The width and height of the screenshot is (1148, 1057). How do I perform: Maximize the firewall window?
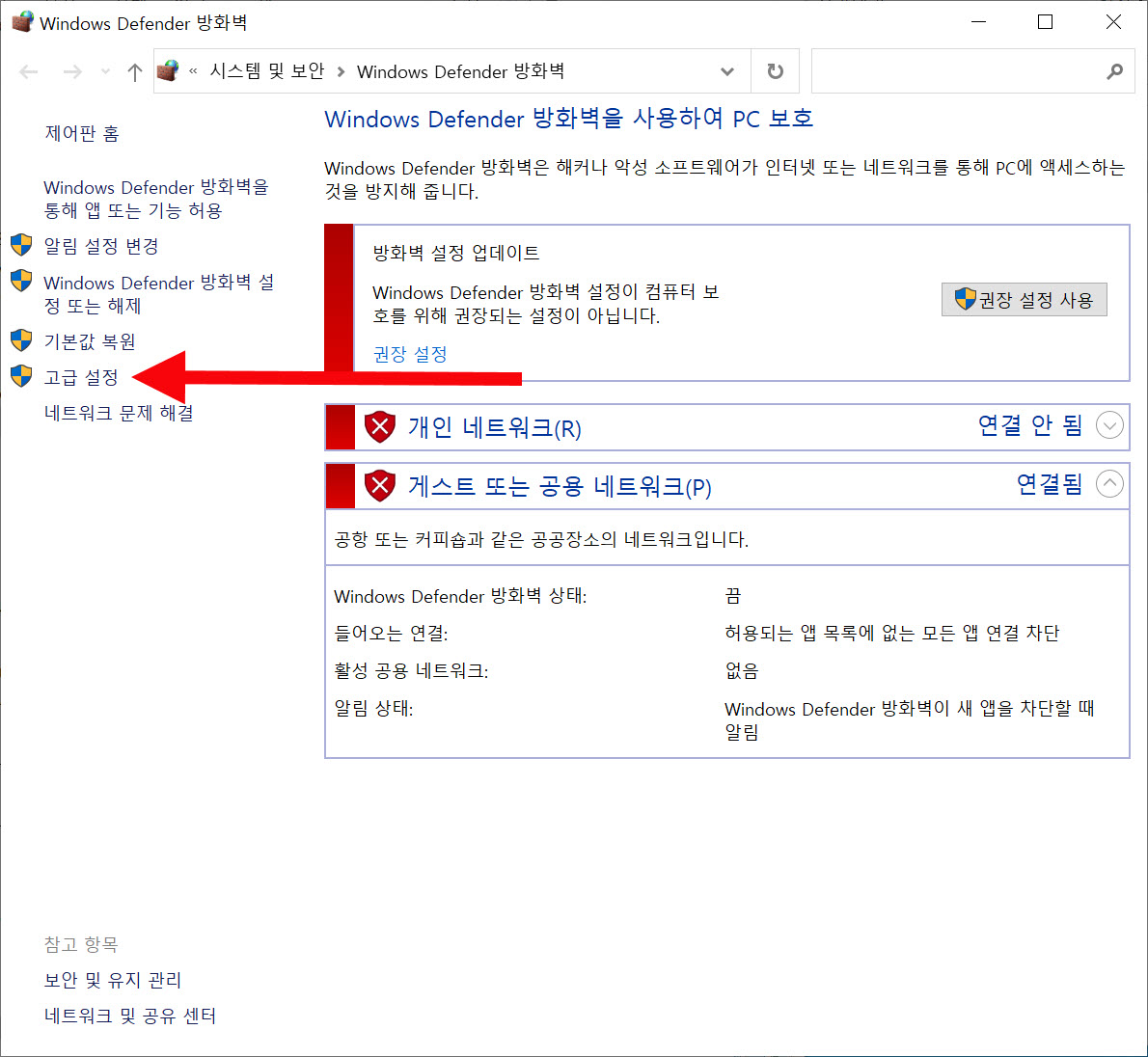1045,22
